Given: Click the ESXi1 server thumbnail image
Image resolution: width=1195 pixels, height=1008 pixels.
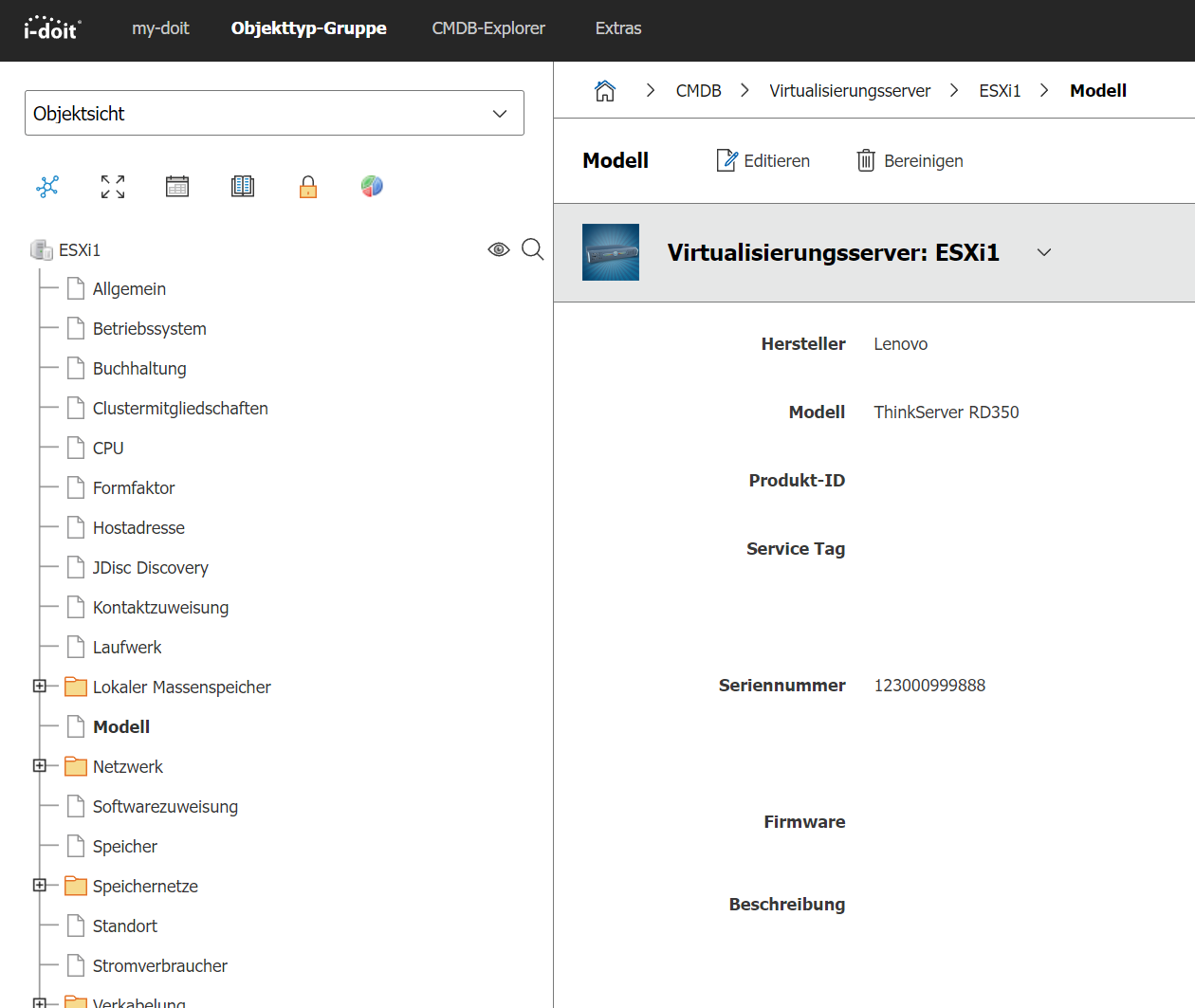Looking at the screenshot, I should click(611, 252).
